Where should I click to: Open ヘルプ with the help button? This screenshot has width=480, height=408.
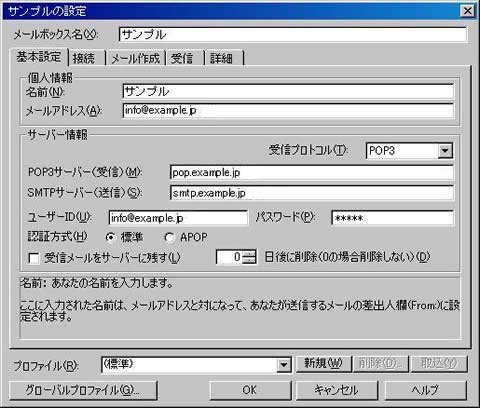(x=426, y=390)
